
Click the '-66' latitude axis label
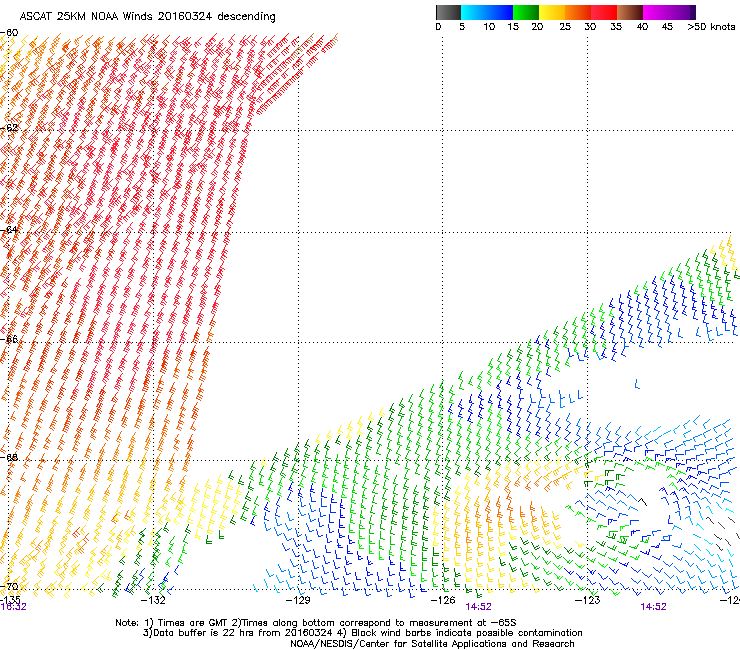tap(9, 339)
